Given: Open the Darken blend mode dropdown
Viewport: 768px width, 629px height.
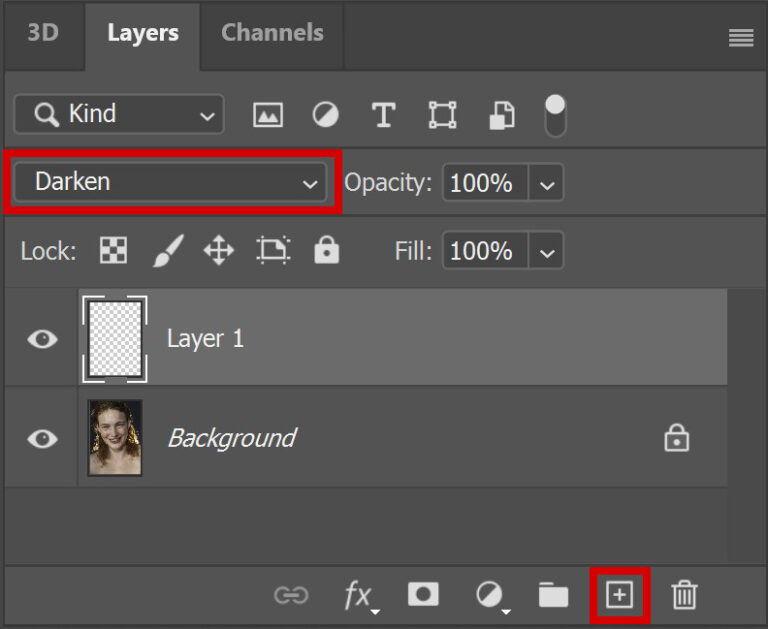Looking at the screenshot, I should pyautogui.click(x=172, y=182).
